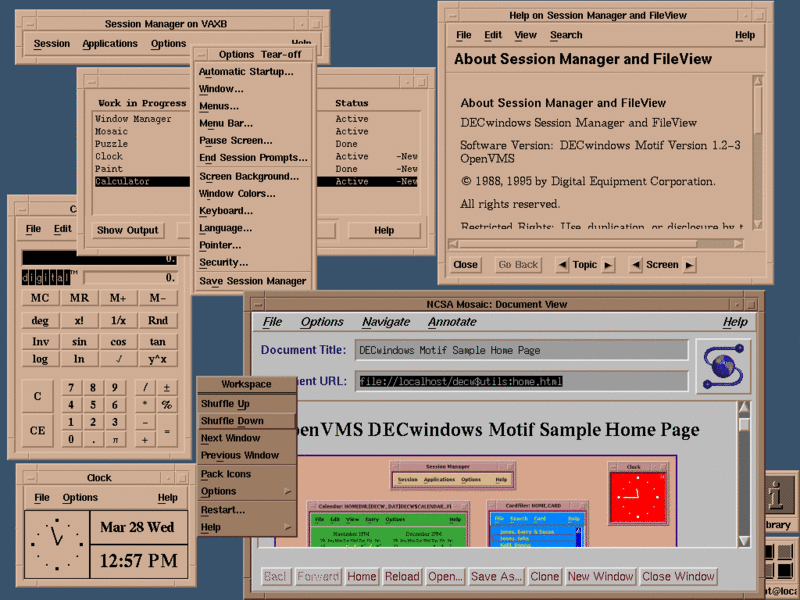Screen dimensions: 800x600
Task: Toggle Inv mode on the Calculator
Action: [x=39, y=342]
